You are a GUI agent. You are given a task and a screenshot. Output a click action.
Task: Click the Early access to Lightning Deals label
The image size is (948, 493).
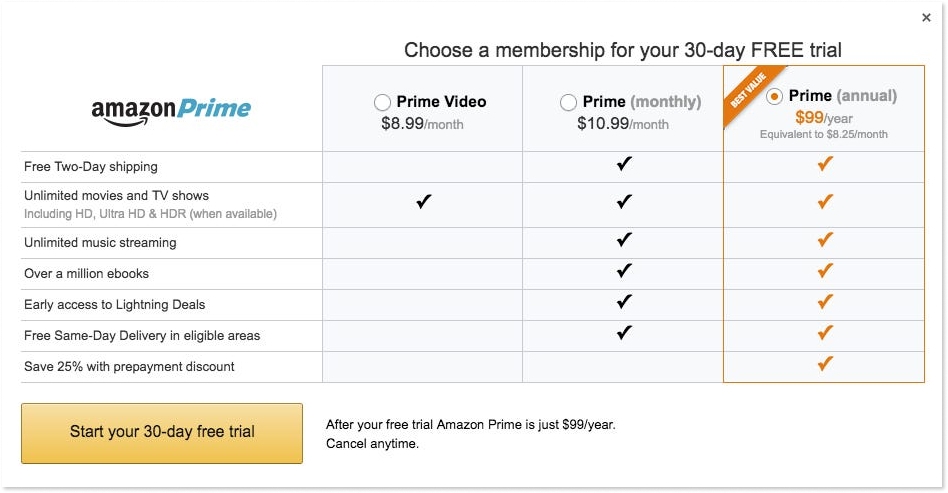115,304
